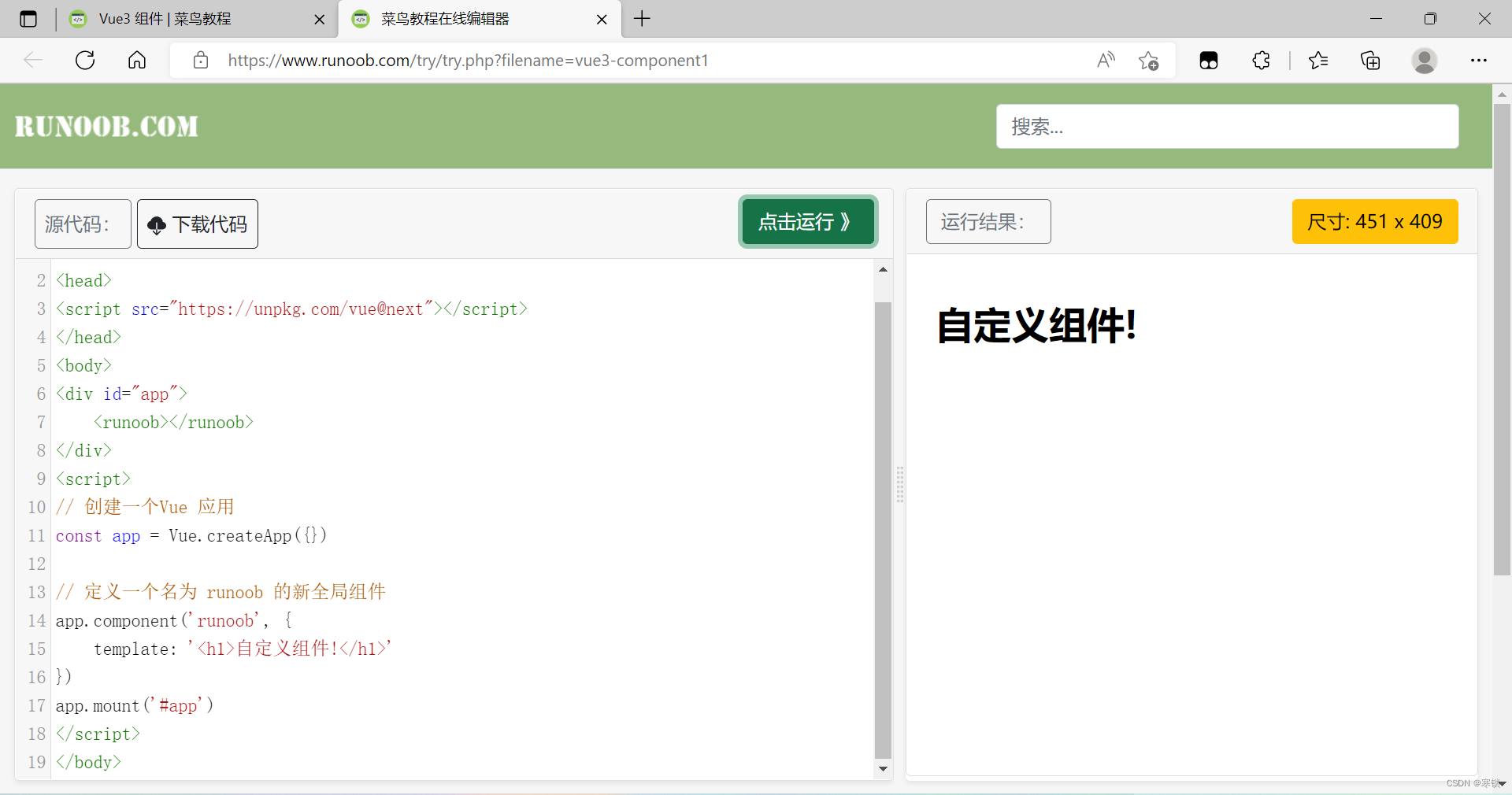Click the page scrollbar up arrow
Screen dimensions: 1512x795
click(1502, 94)
